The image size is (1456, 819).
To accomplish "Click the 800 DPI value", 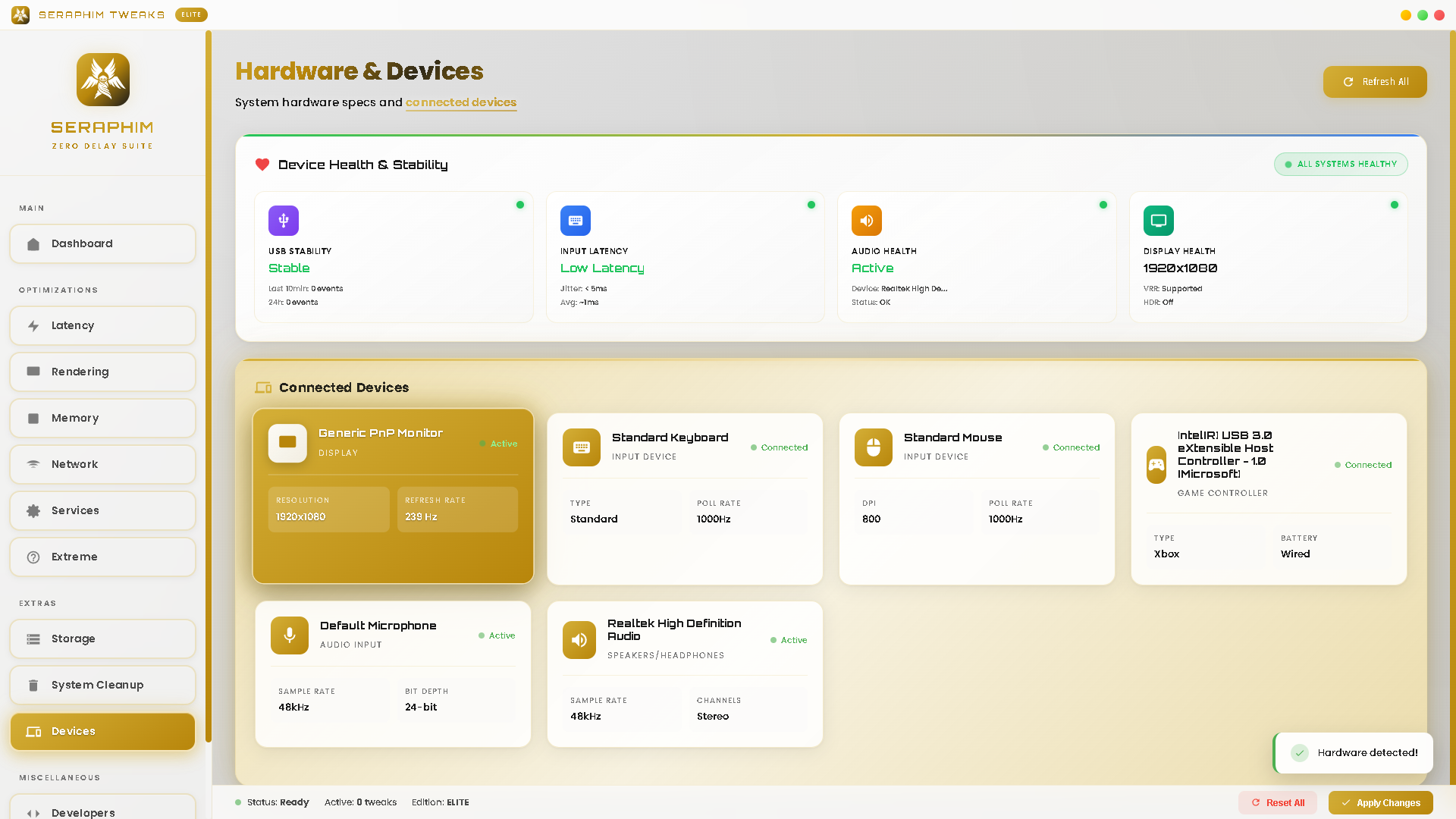I will pos(871,519).
